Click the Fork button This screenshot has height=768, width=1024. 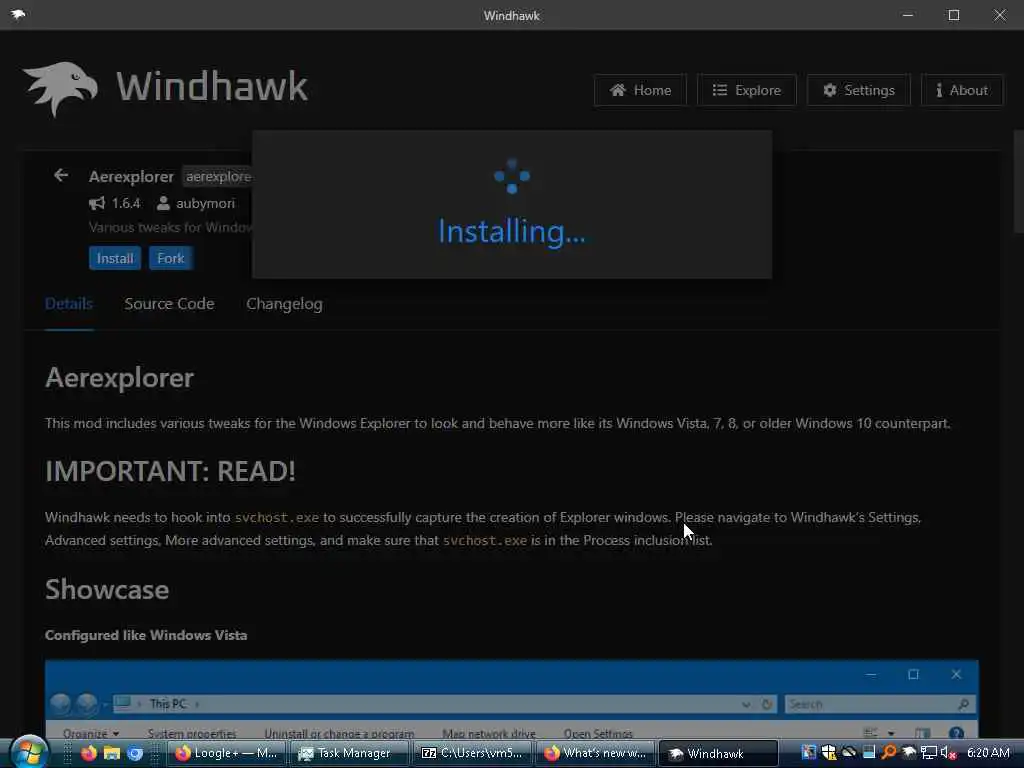pyautogui.click(x=170, y=258)
